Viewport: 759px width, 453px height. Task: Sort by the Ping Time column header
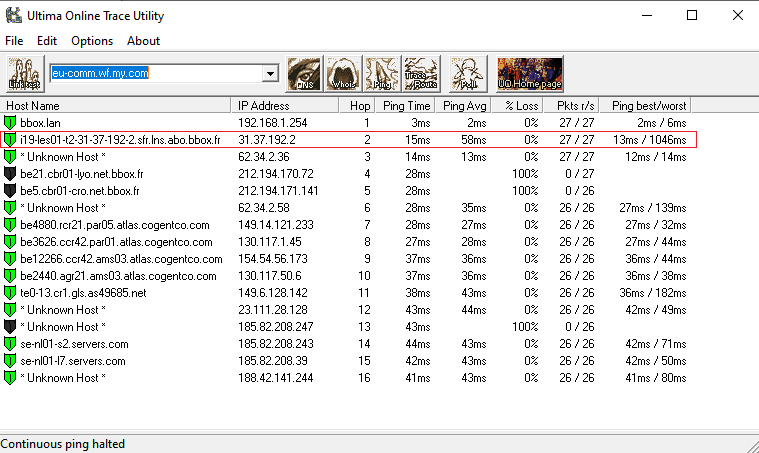[406, 106]
